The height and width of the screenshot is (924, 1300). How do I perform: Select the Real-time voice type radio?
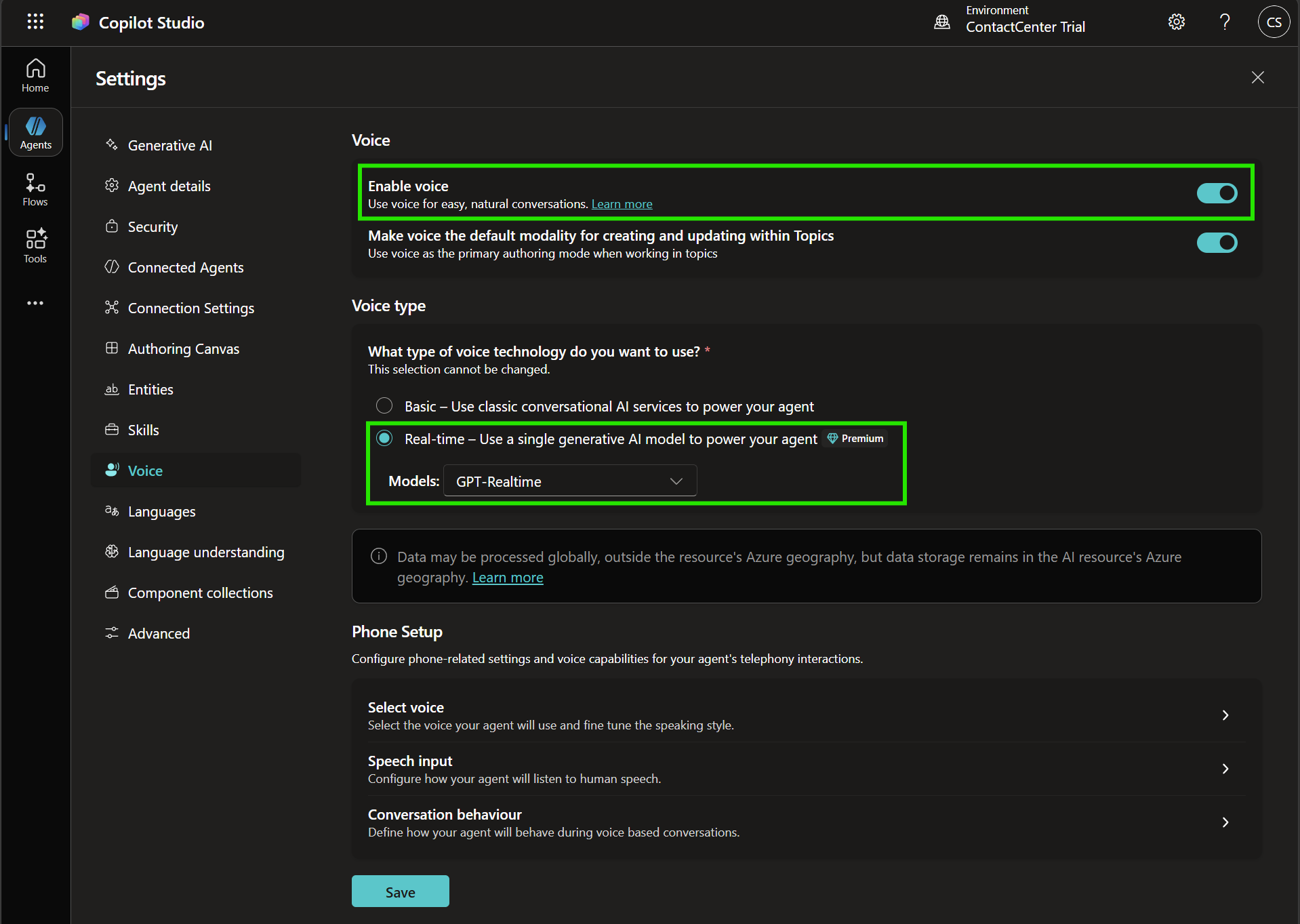[x=384, y=438]
